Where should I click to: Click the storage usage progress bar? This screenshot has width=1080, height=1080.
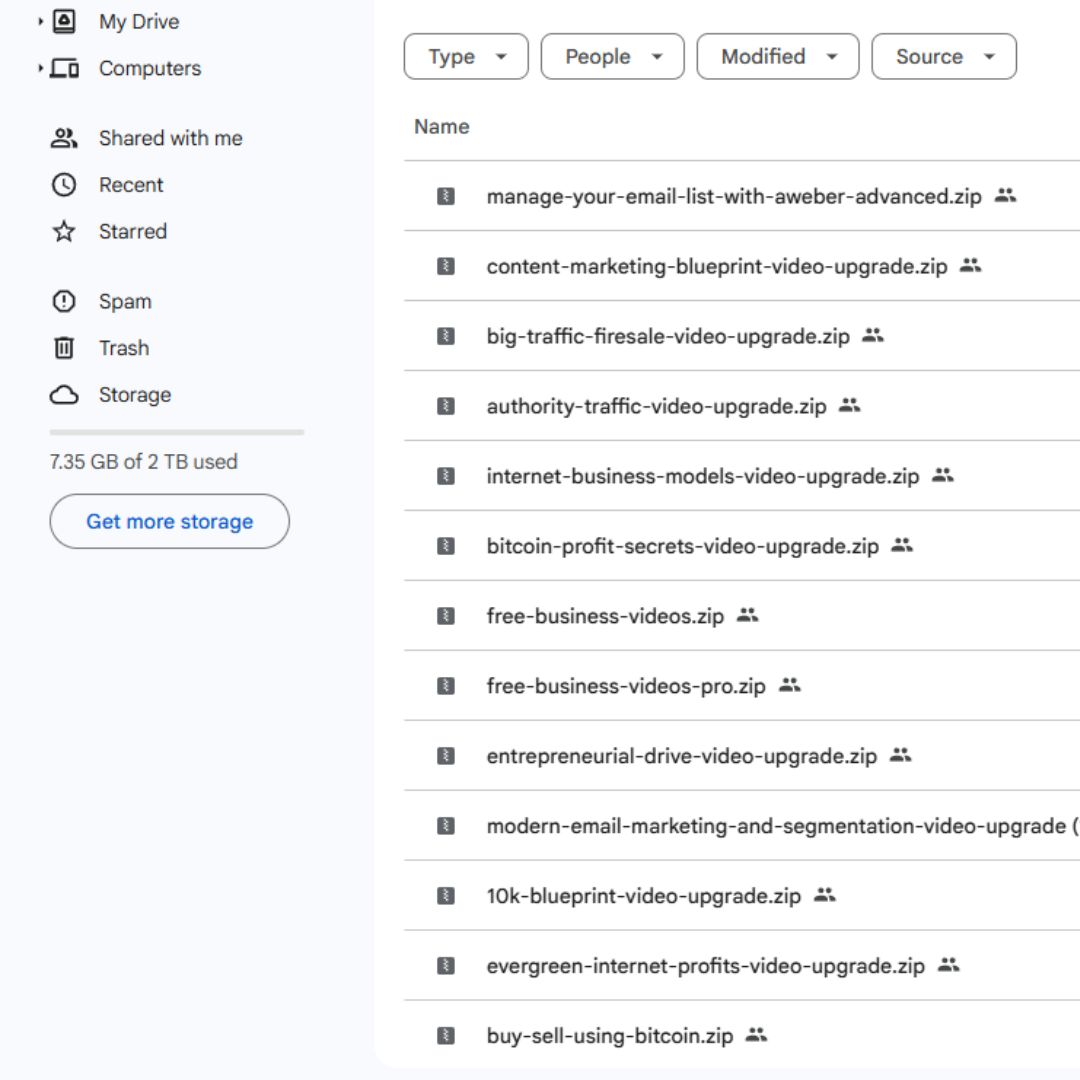[x=176, y=432]
